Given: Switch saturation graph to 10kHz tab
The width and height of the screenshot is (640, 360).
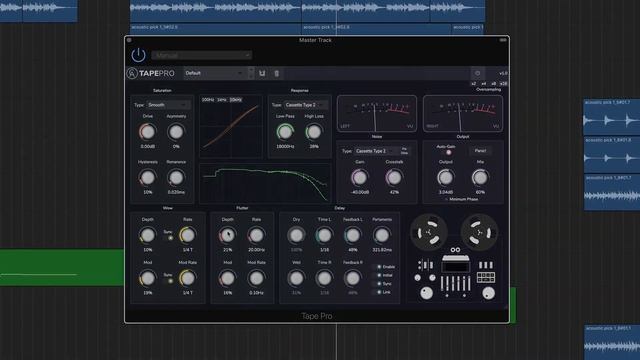Looking at the screenshot, I should click(x=236, y=100).
